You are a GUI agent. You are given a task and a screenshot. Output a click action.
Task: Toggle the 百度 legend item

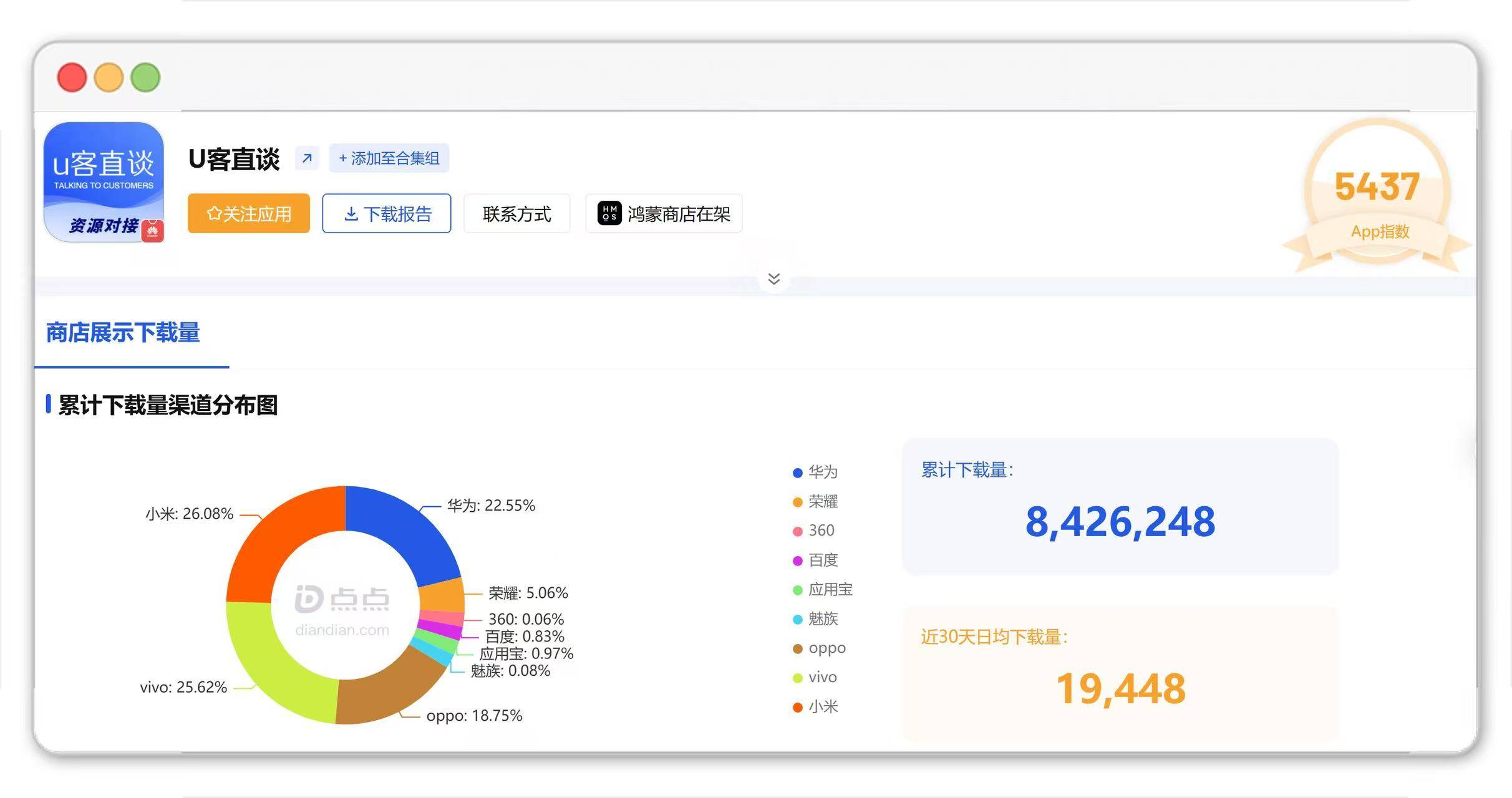click(x=815, y=560)
